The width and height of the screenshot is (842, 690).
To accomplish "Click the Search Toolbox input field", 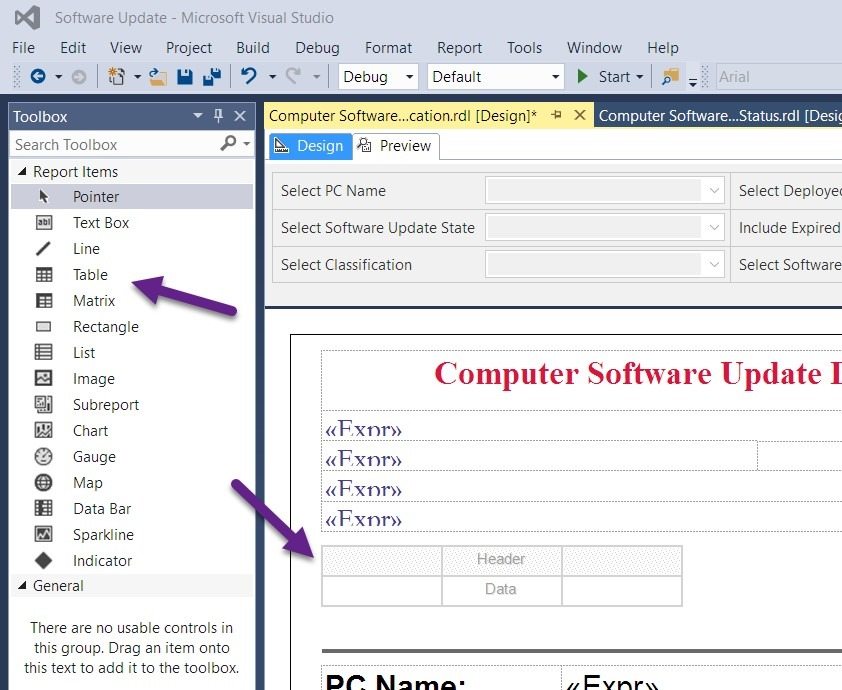I will [115, 144].
